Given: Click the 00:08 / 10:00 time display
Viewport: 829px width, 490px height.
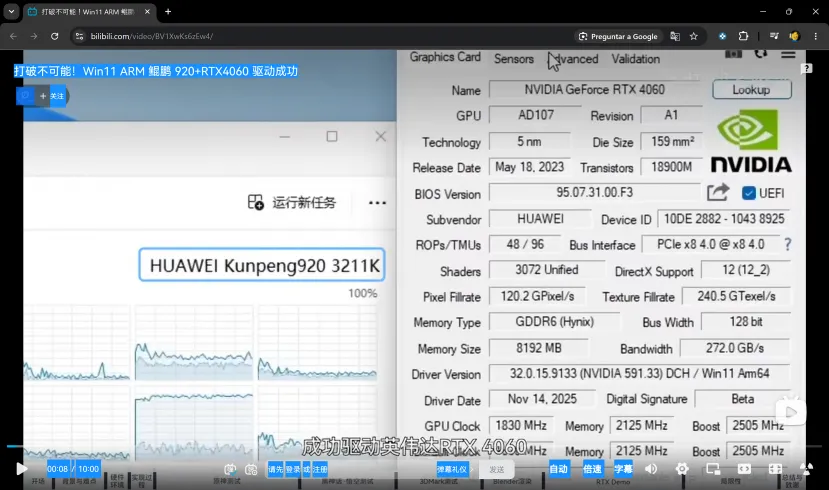Looking at the screenshot, I should point(73,468).
